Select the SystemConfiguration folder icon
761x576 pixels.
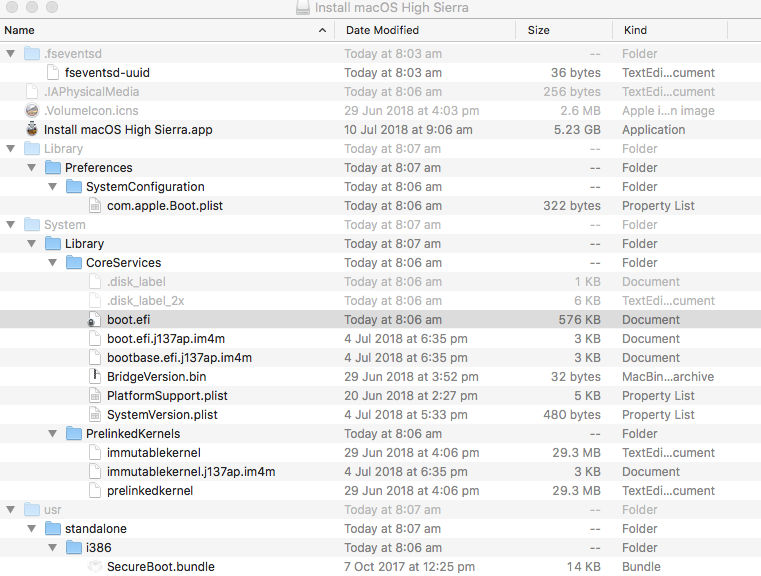point(74,186)
